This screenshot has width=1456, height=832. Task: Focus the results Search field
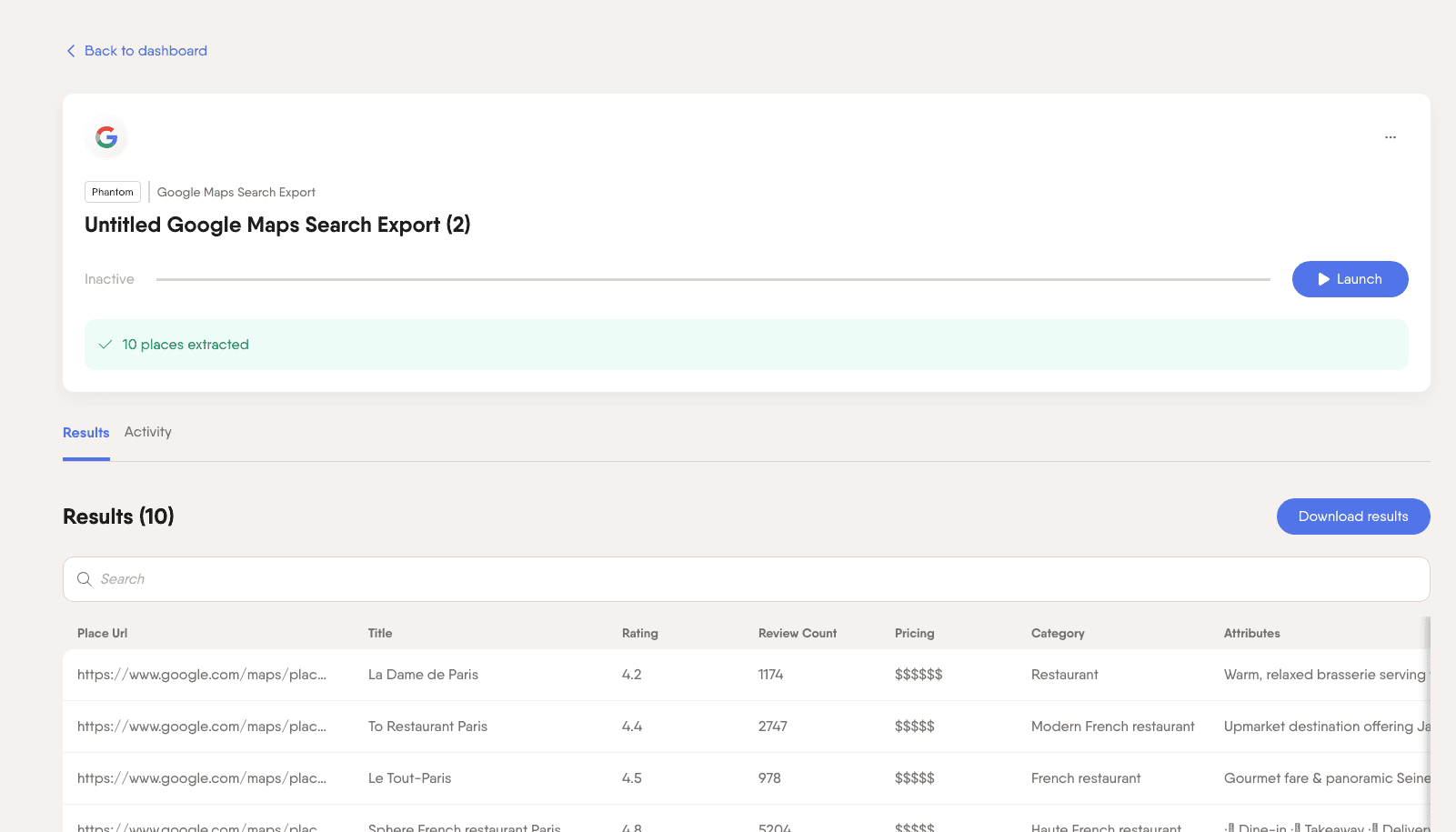coord(747,579)
